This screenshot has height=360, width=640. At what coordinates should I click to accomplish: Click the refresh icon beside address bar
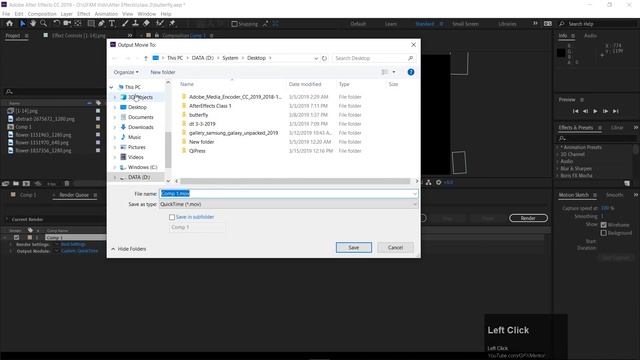324,58
